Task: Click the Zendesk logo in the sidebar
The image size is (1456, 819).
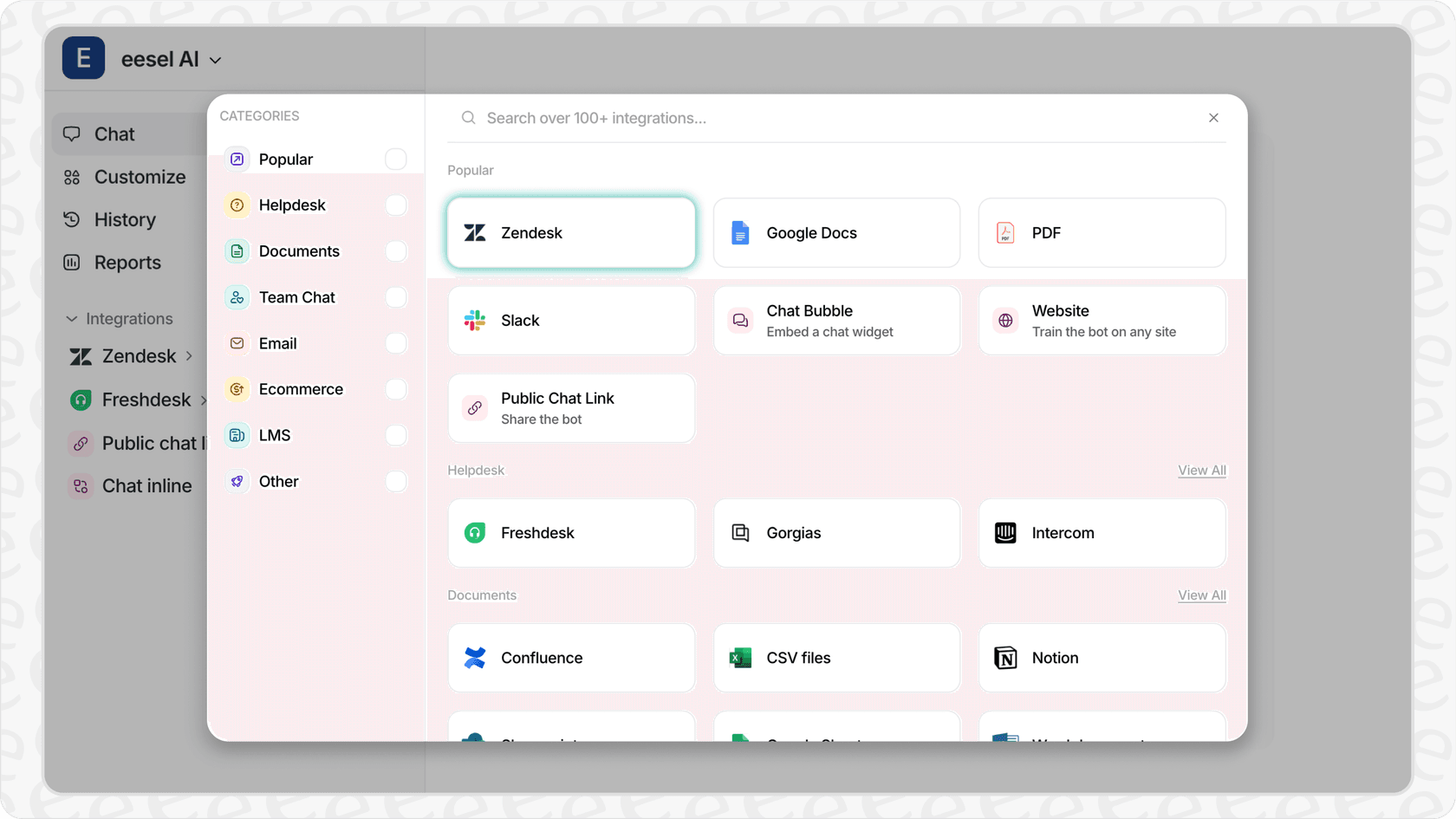Action: tap(81, 356)
